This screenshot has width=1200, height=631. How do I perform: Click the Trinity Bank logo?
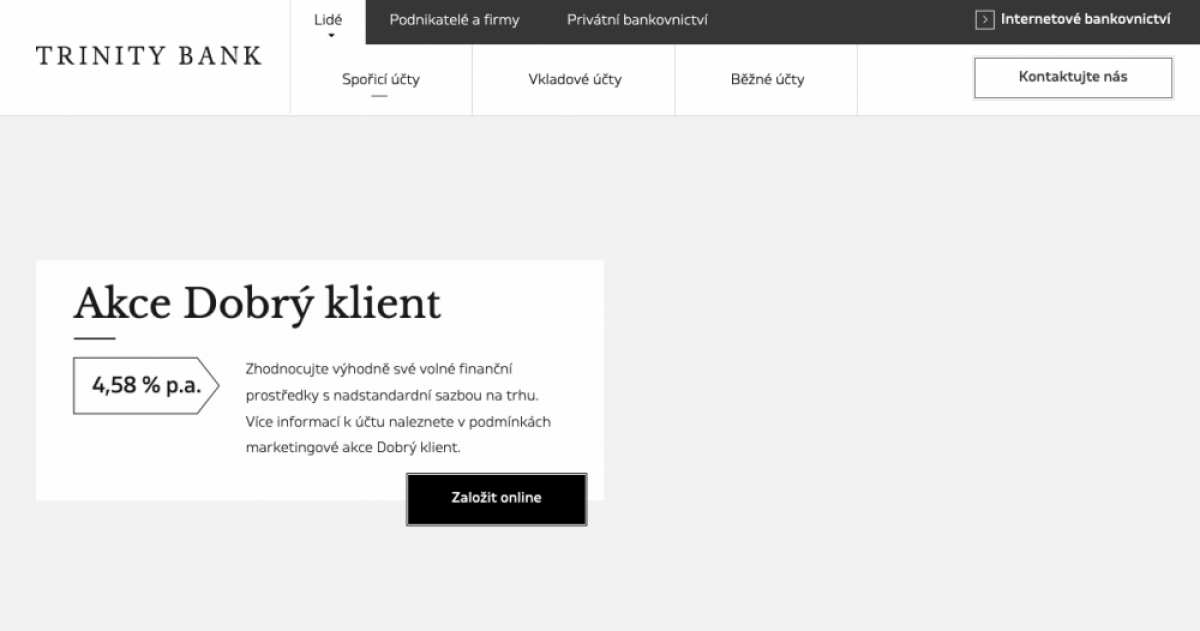pyautogui.click(x=148, y=56)
